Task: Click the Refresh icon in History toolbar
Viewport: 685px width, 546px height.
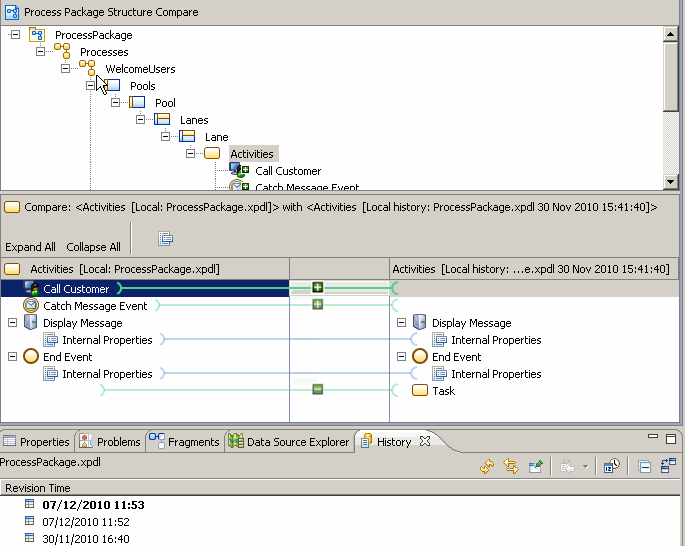Action: point(487,467)
